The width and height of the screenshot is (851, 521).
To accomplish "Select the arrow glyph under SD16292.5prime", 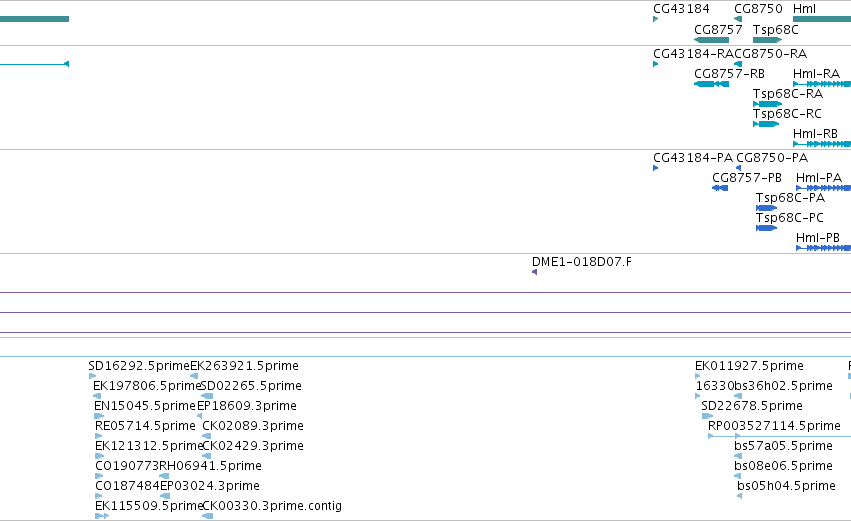I will tap(92, 377).
